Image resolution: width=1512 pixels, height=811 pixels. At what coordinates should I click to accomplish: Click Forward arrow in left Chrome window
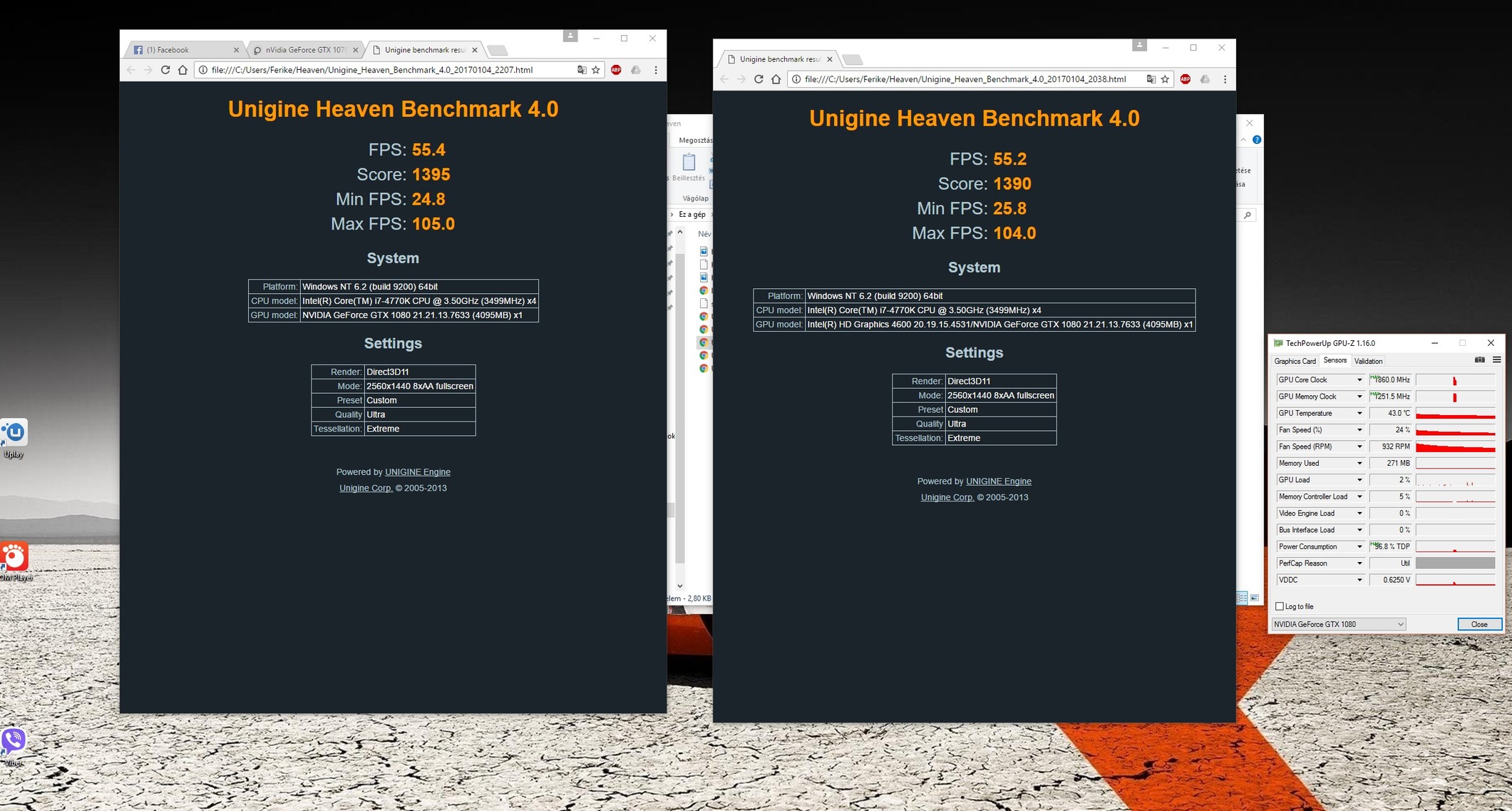coord(148,70)
